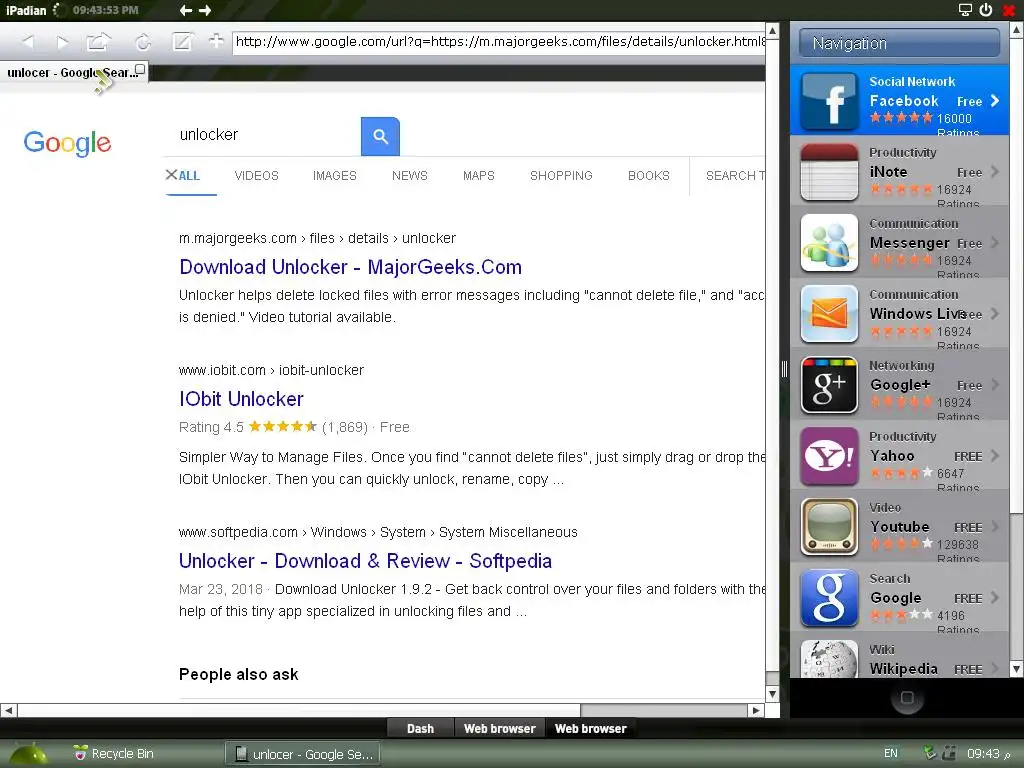Open the share icon in browser toolbar
The height and width of the screenshot is (768, 1024).
pyautogui.click(x=99, y=42)
